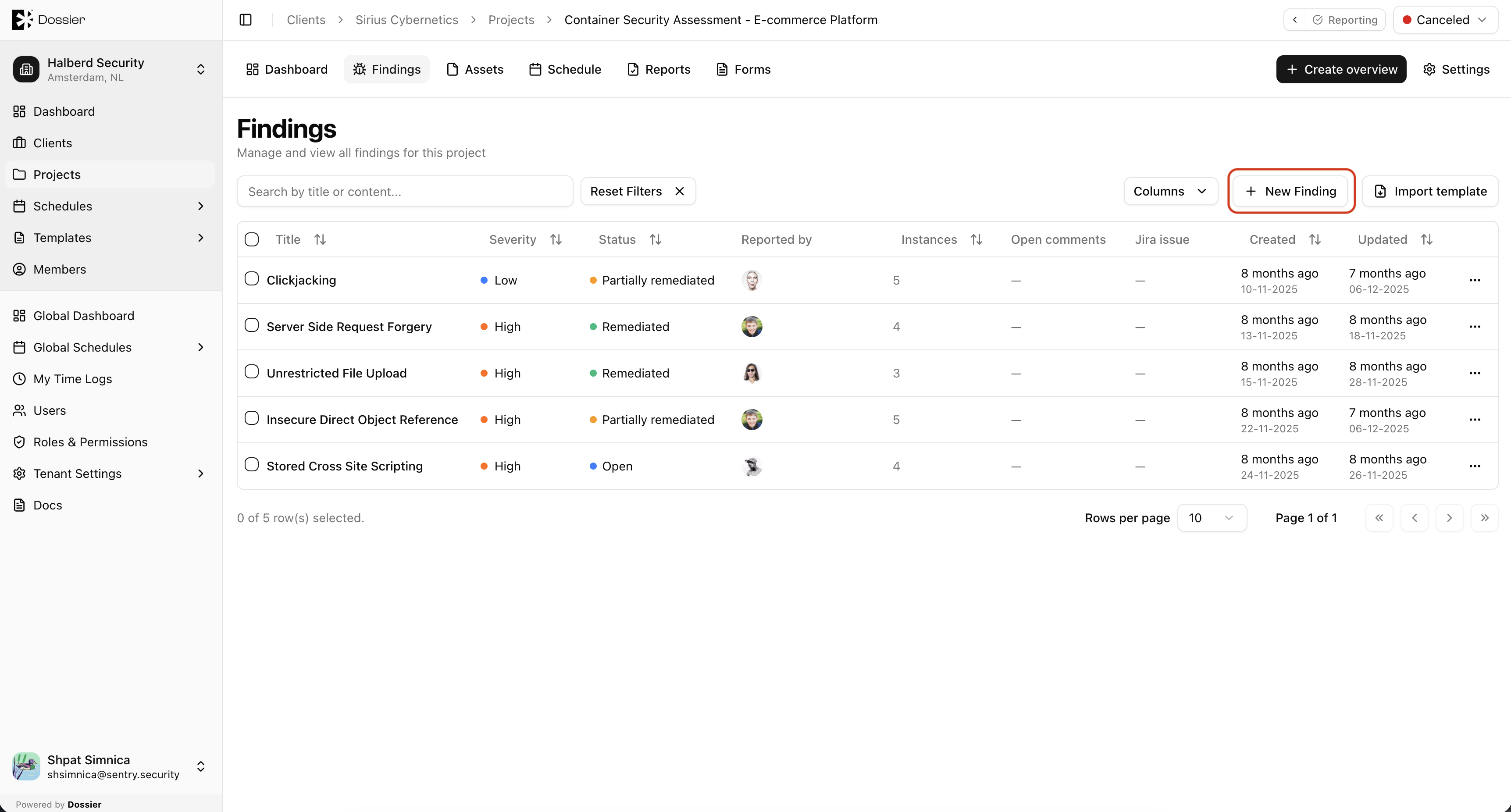Check the Insecure Direct Object Reference checkbox
Screen dimensions: 1511x812
[x=252, y=418]
